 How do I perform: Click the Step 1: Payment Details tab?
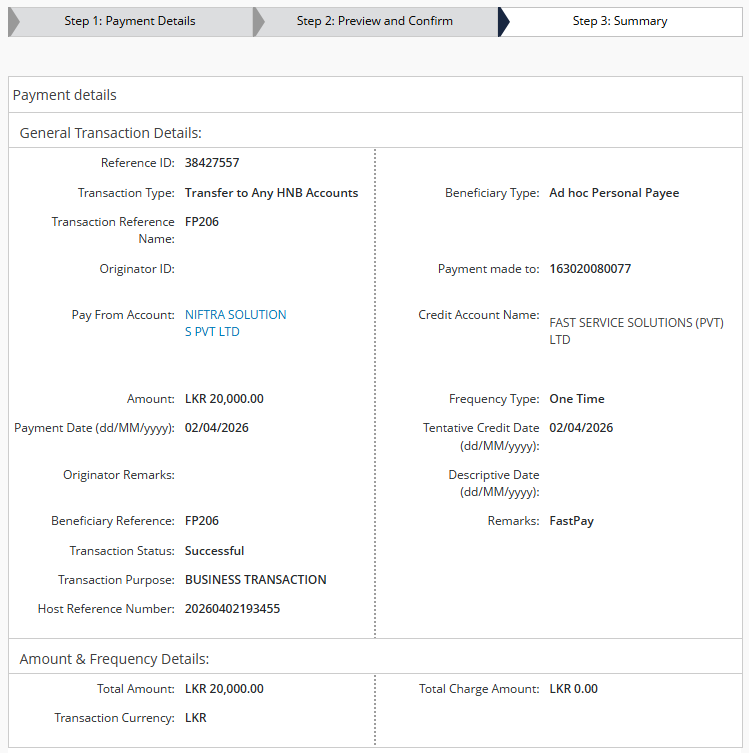click(130, 21)
